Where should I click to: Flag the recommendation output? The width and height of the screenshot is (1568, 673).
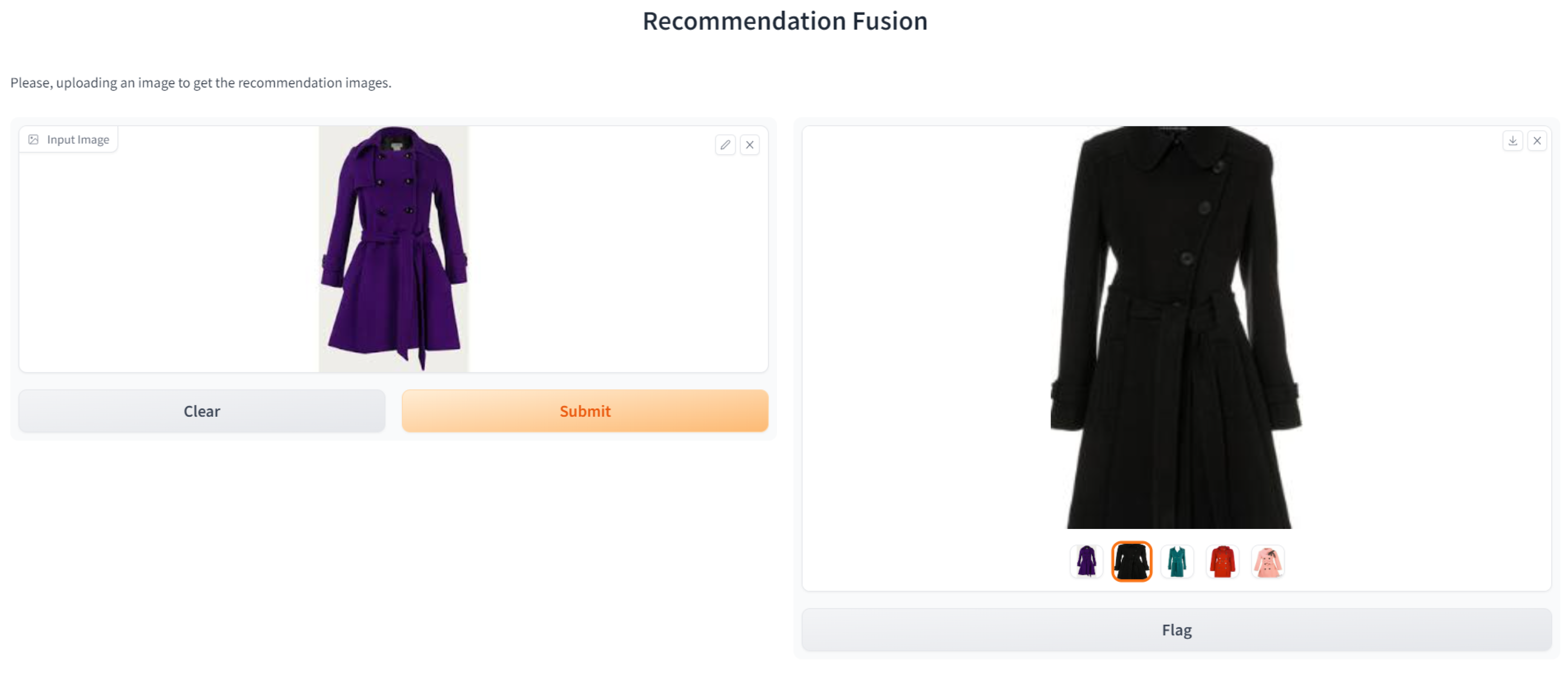1176,630
